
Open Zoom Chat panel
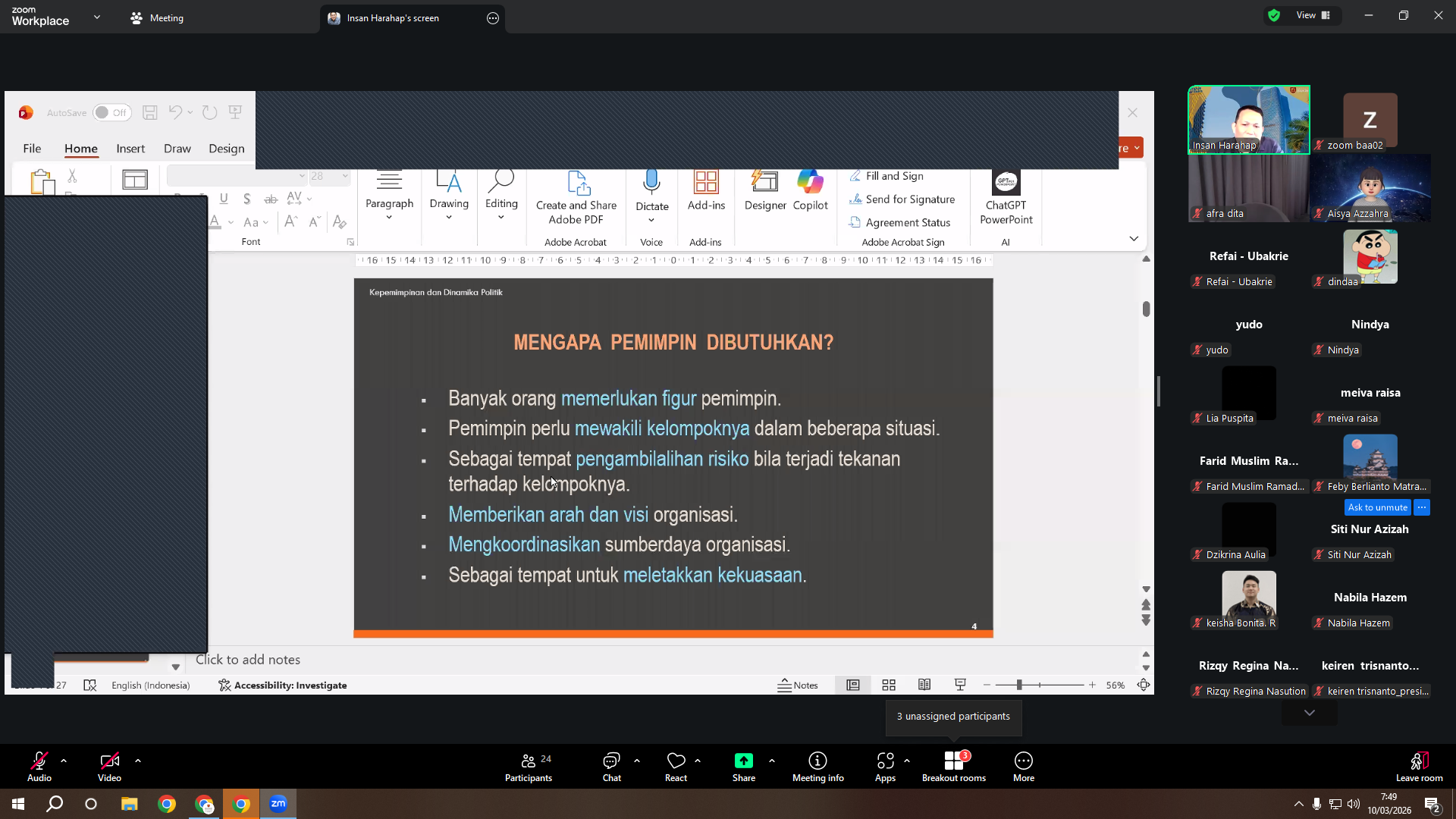point(611,767)
